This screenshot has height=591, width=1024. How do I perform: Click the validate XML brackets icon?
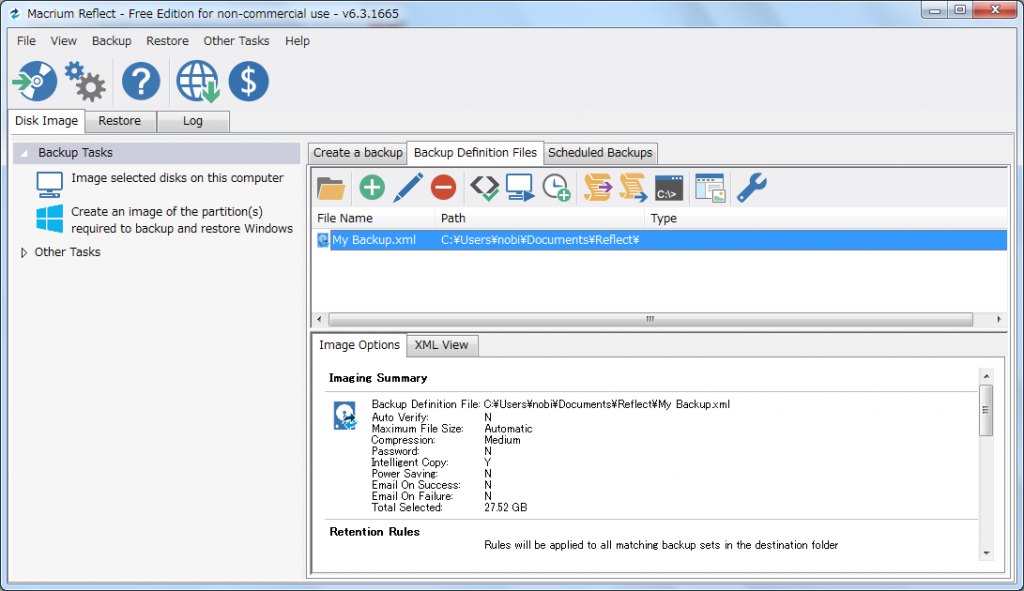coord(485,187)
